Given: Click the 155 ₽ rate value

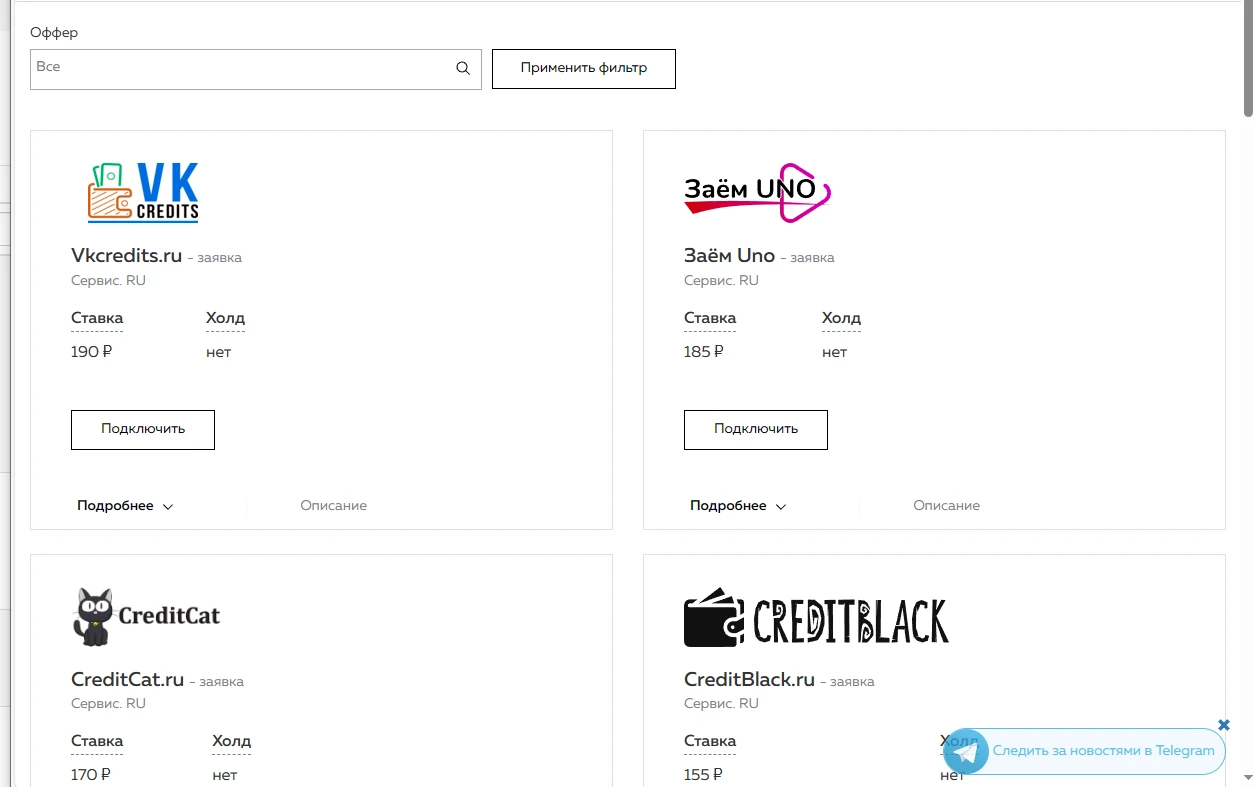Looking at the screenshot, I should coord(704,775).
